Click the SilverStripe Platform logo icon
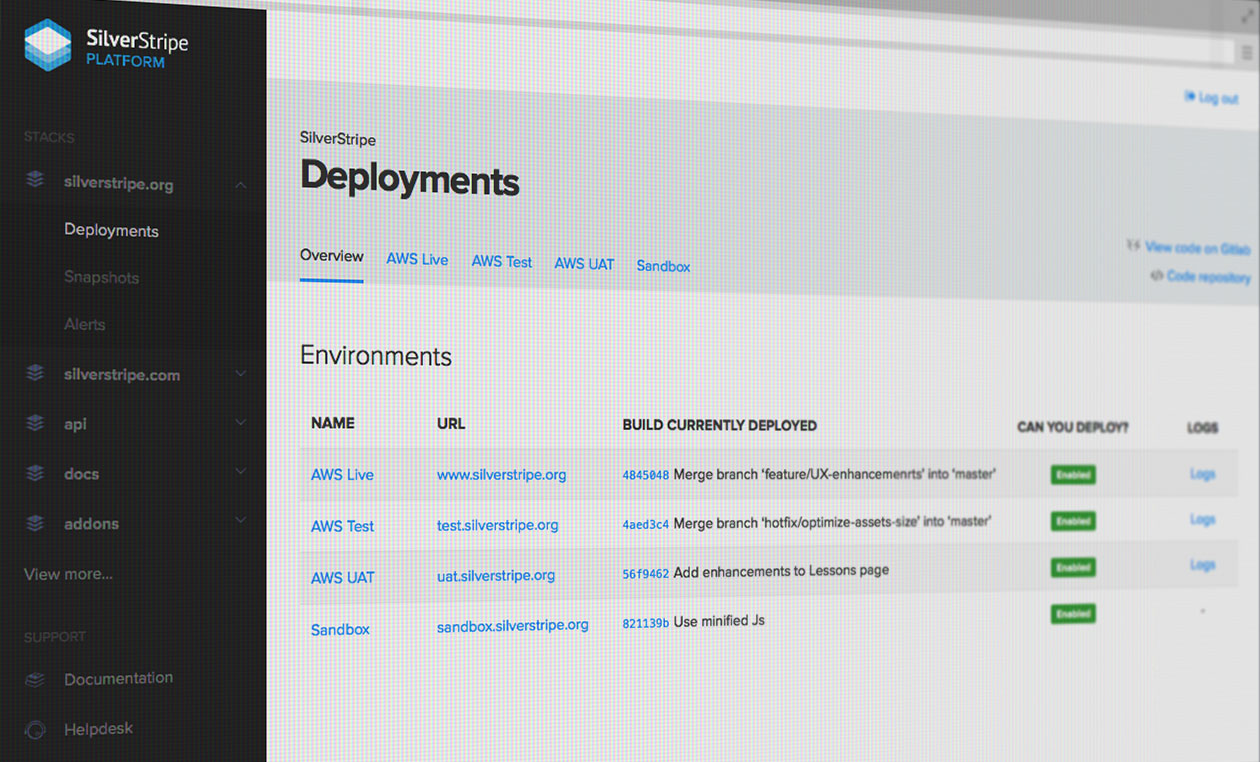This screenshot has height=762, width=1260. pos(47,46)
